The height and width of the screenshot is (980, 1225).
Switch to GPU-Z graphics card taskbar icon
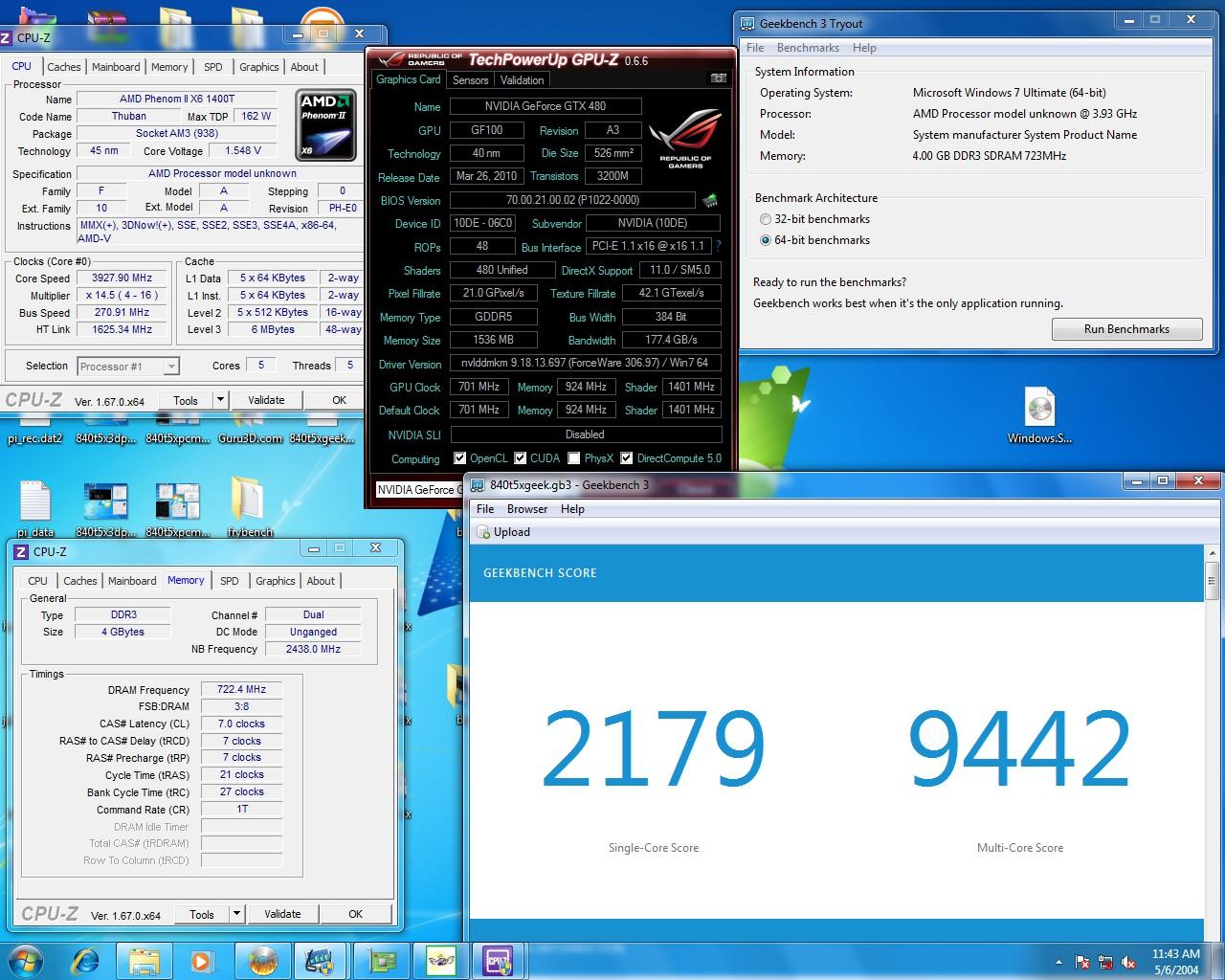[x=382, y=960]
